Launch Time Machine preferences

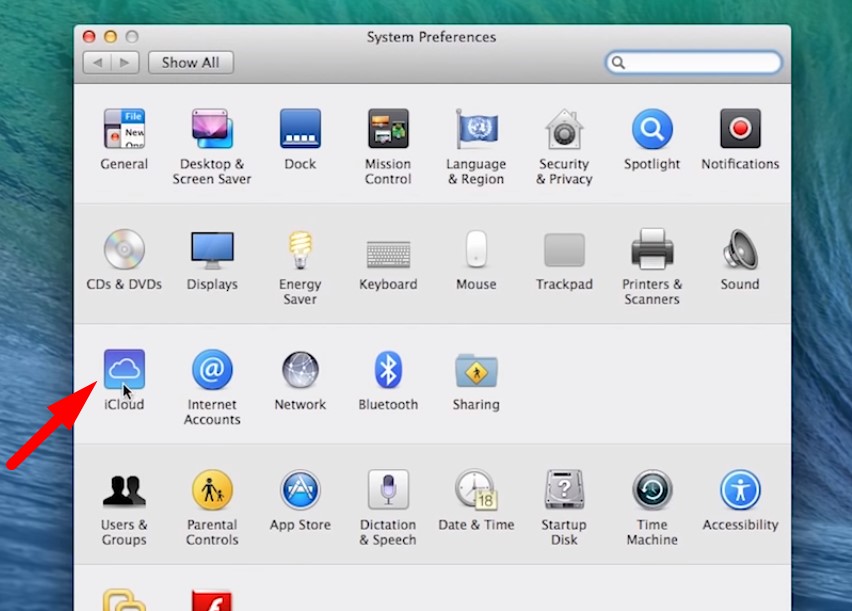(652, 490)
